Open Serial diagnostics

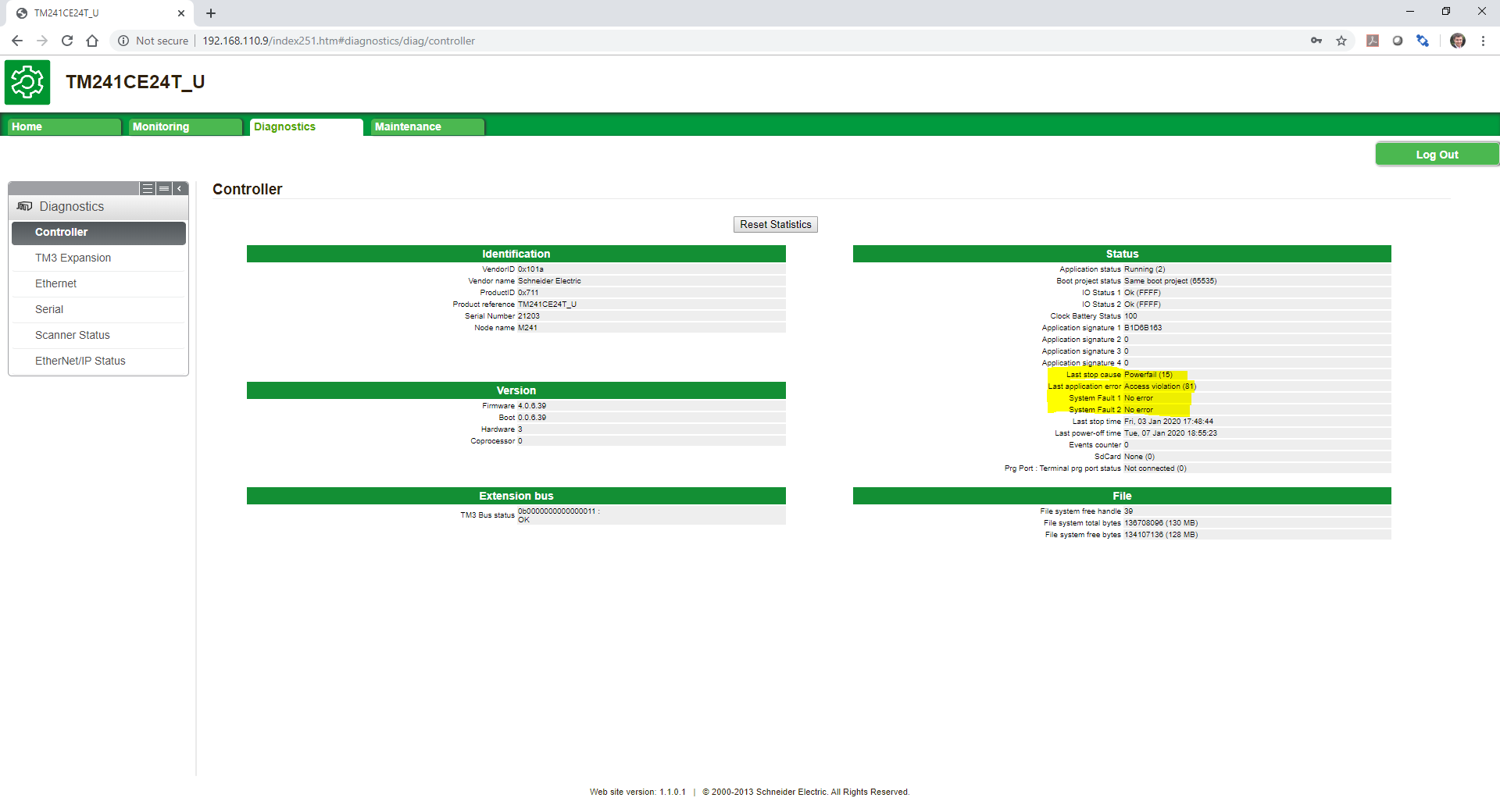98,309
